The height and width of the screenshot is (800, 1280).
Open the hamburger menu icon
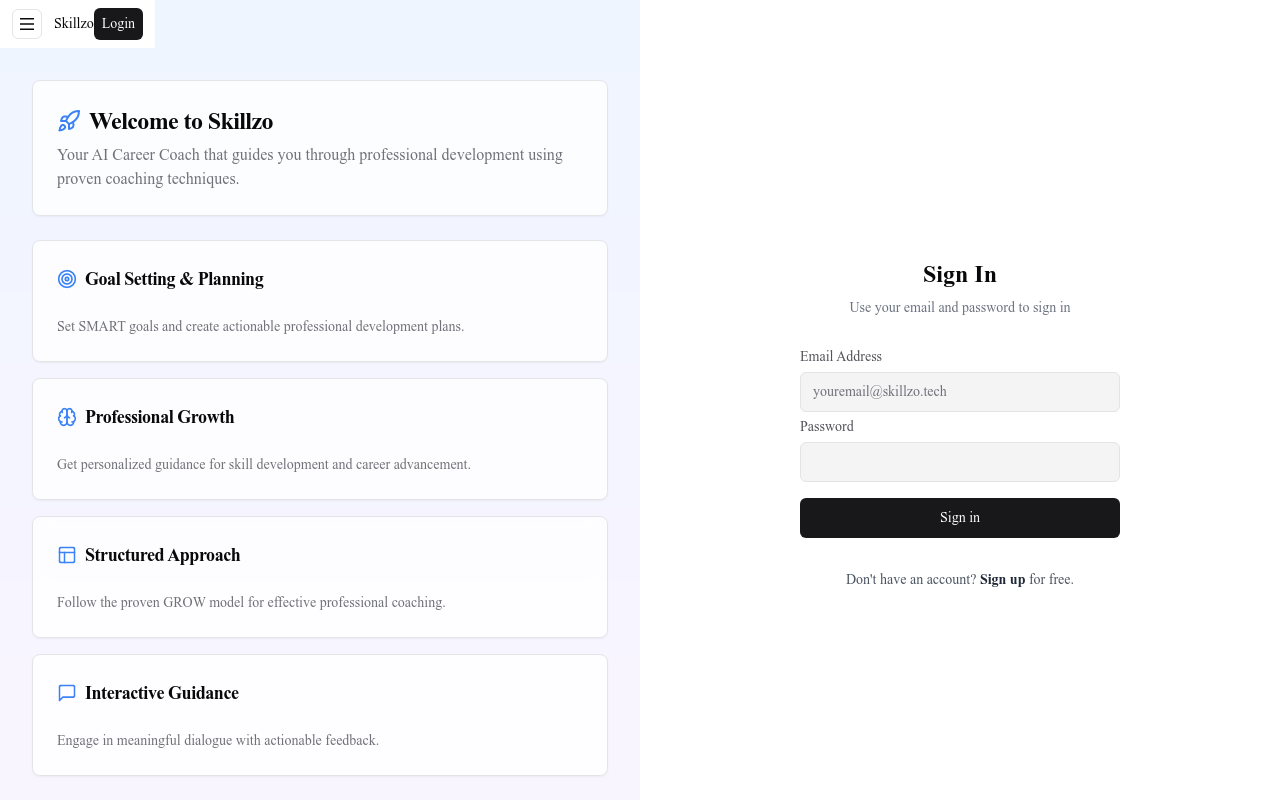pos(27,24)
